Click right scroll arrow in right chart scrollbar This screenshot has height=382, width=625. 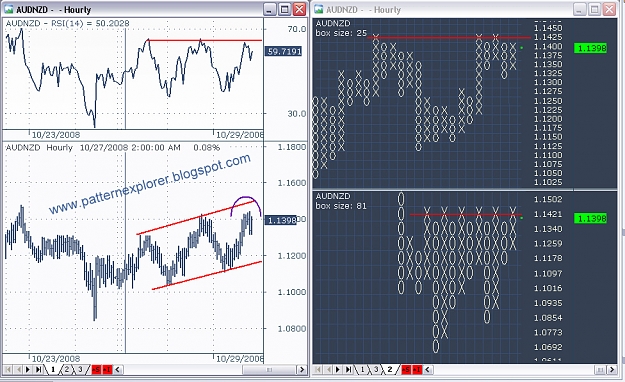point(612,370)
